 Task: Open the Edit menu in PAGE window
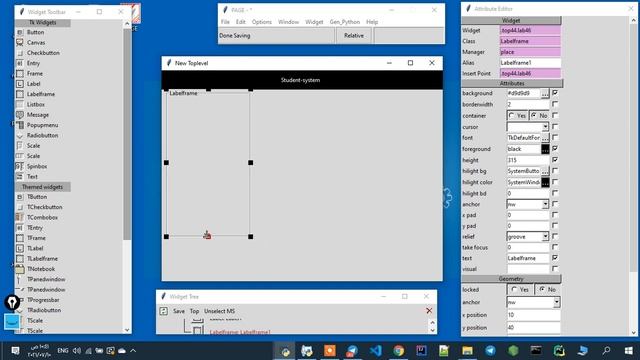point(240,22)
